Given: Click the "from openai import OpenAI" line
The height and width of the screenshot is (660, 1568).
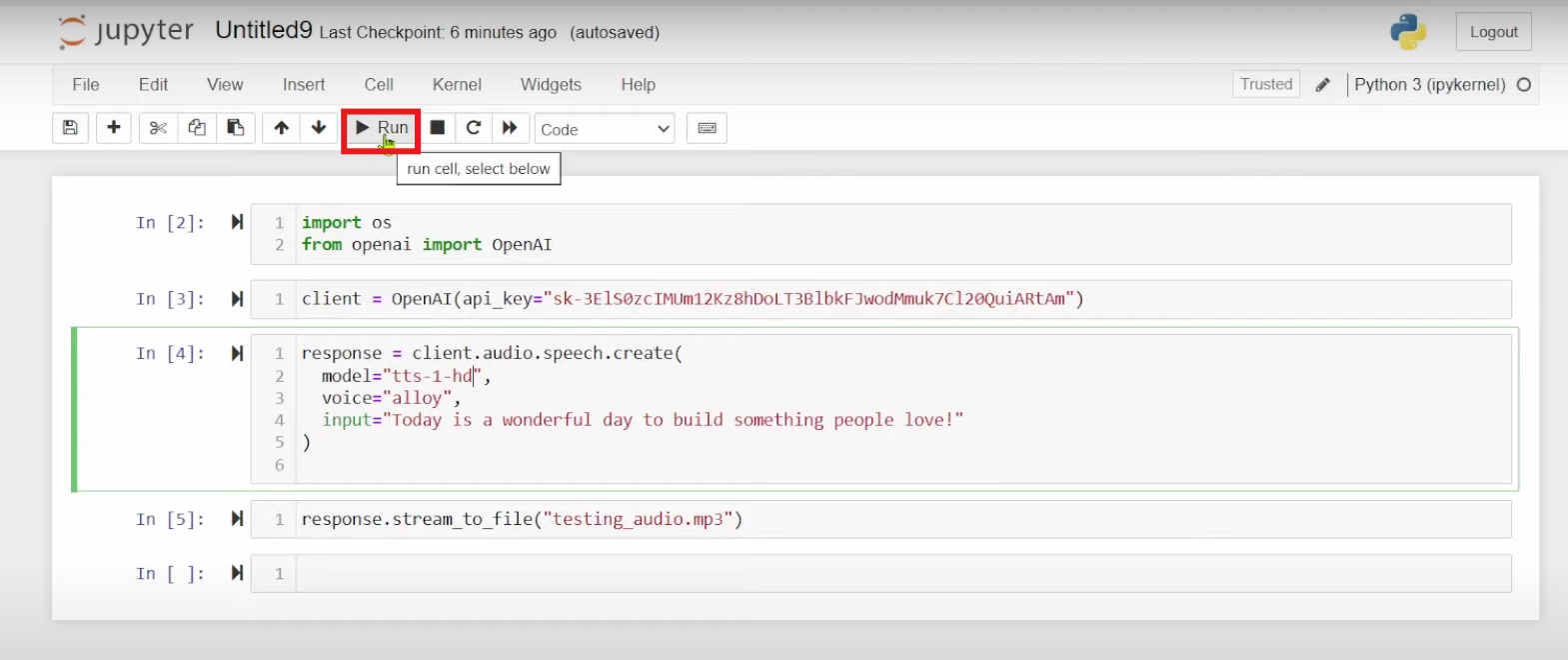Looking at the screenshot, I should [427, 244].
